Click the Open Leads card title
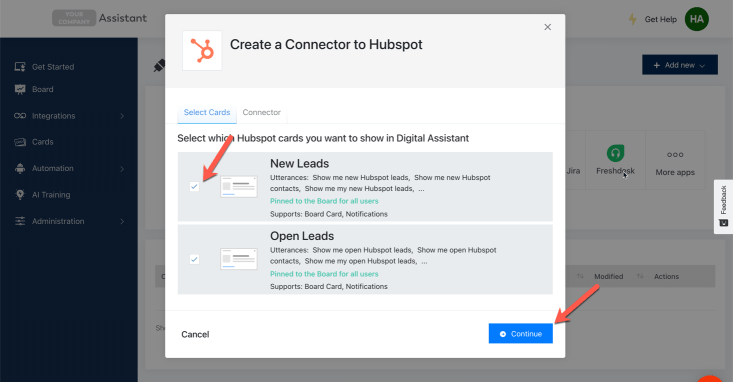This screenshot has width=733, height=382. click(x=302, y=236)
